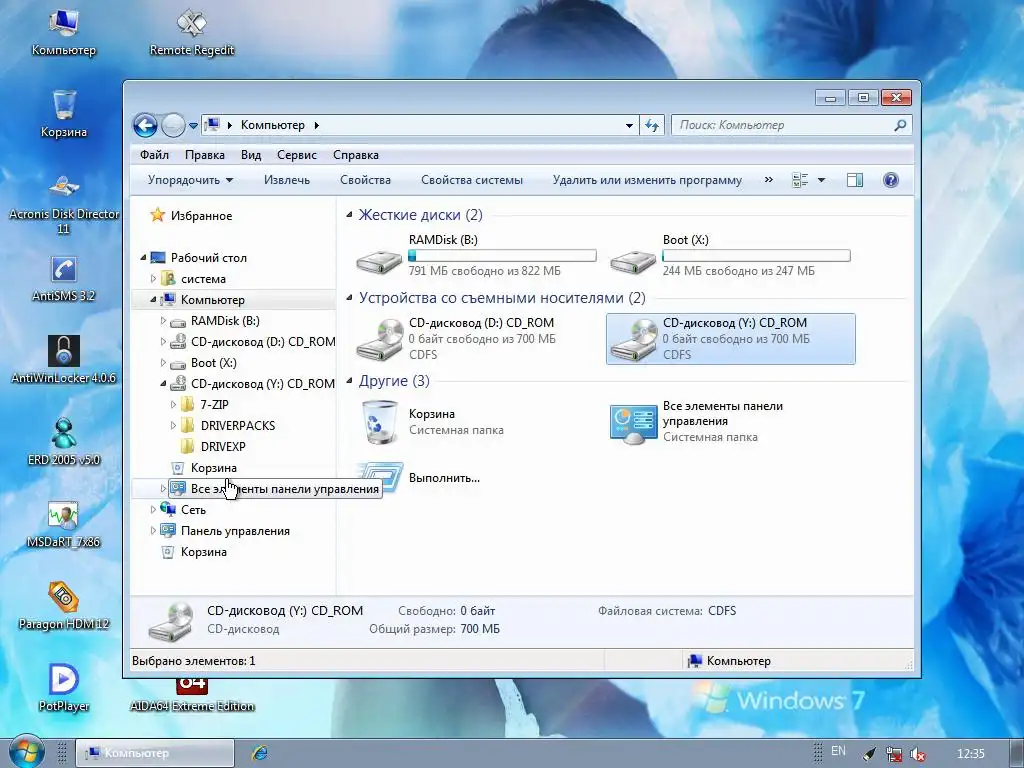Click the network tray icon
This screenshot has width=1024, height=768.
click(x=893, y=754)
